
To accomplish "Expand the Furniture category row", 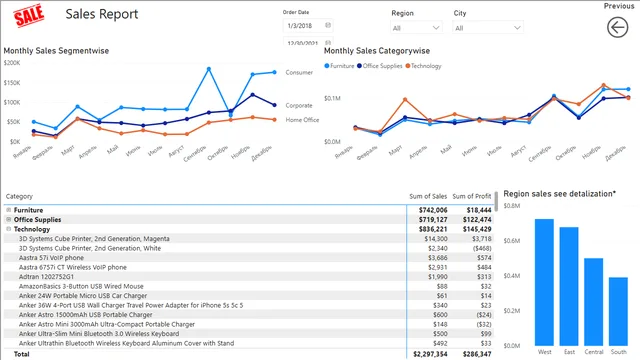I will 9,210.
